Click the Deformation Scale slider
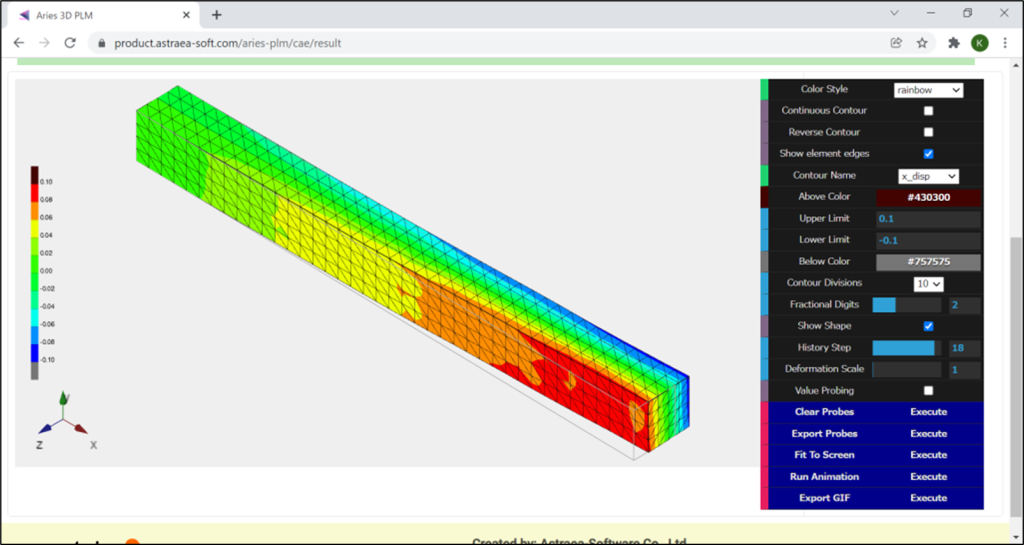Viewport: 1024px width, 545px height. [x=906, y=369]
